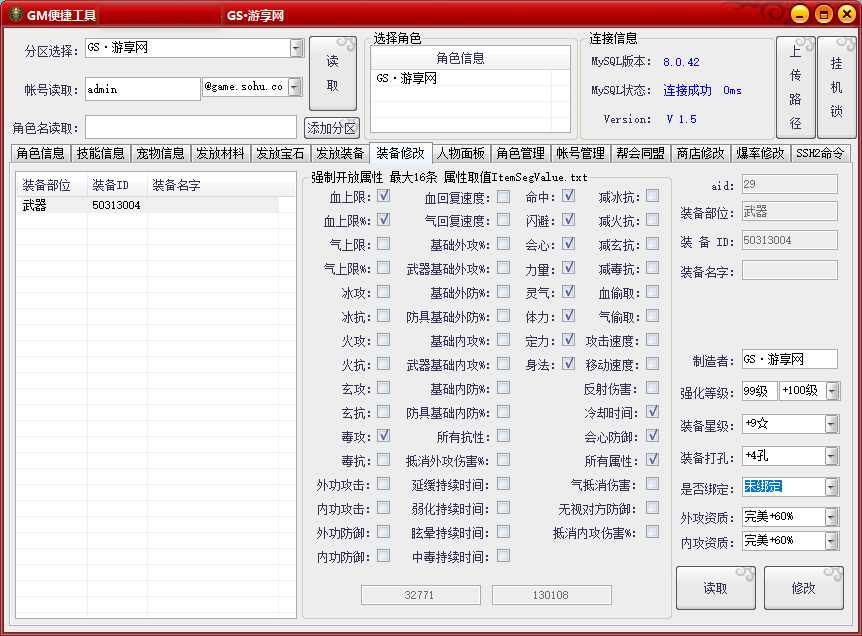
Task: Open the @game.sohu.com account suffix dropdown
Action: click(295, 88)
